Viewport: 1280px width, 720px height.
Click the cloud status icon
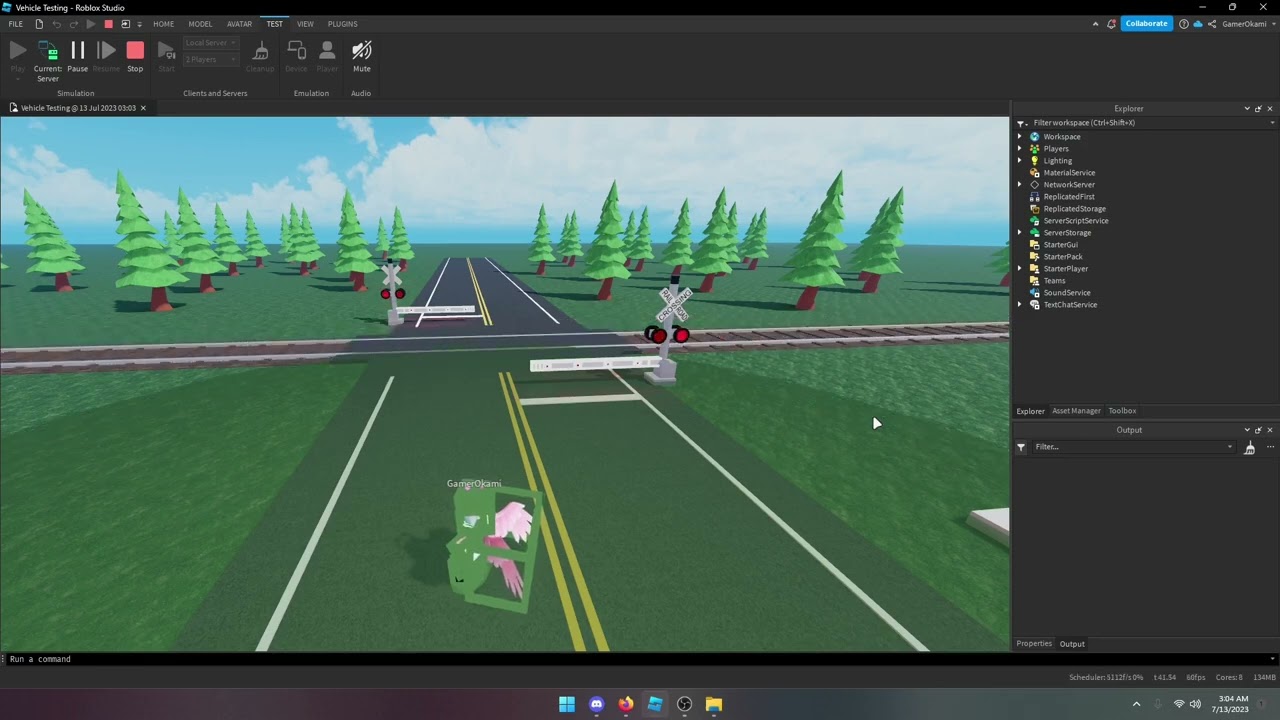tap(1197, 24)
